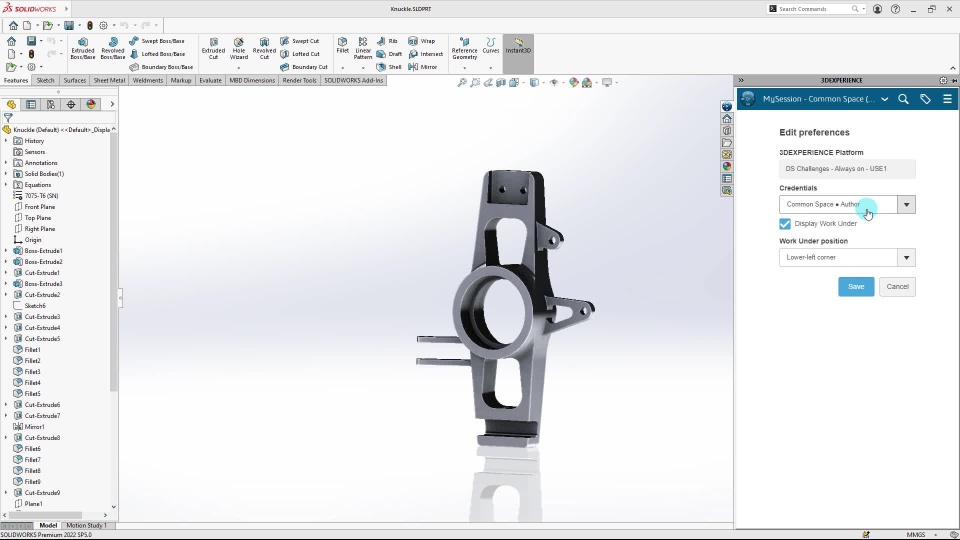Open the Hole Wizard
960x540 pixels.
(x=239, y=48)
